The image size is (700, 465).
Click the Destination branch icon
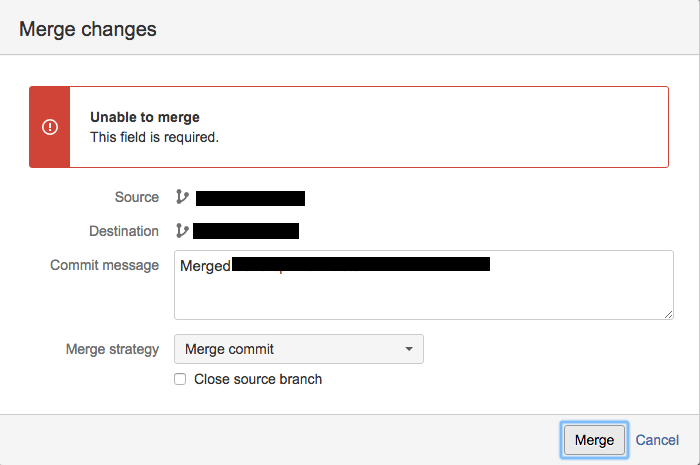pos(182,231)
